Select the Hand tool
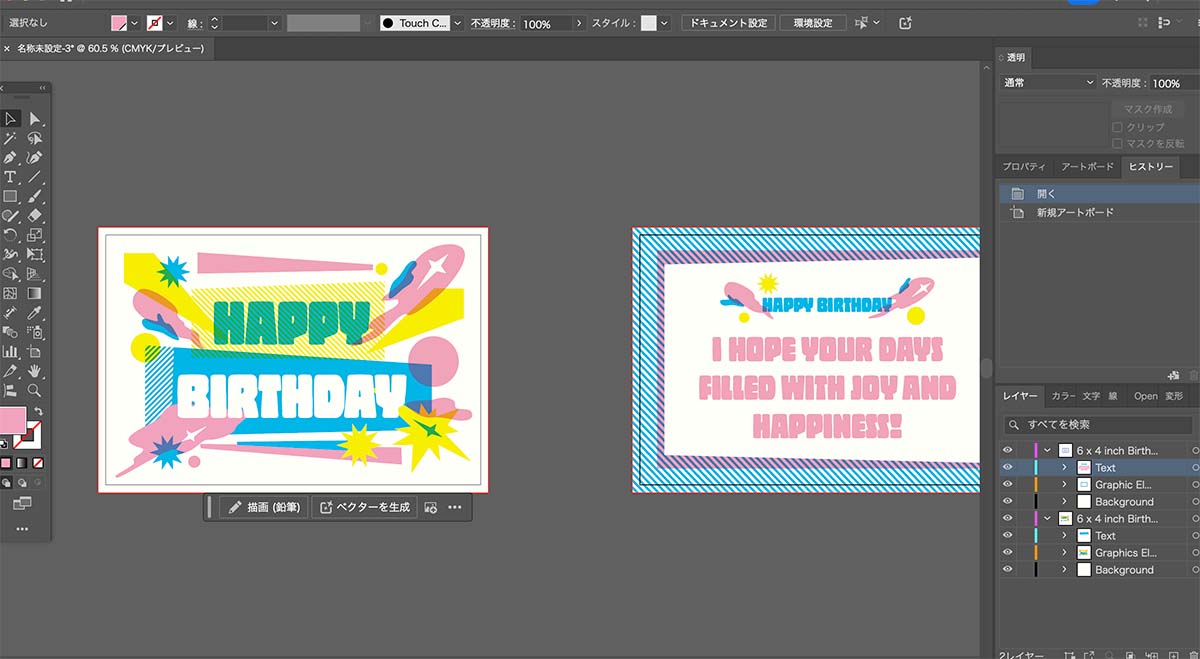The image size is (1200, 659). pos(35,371)
